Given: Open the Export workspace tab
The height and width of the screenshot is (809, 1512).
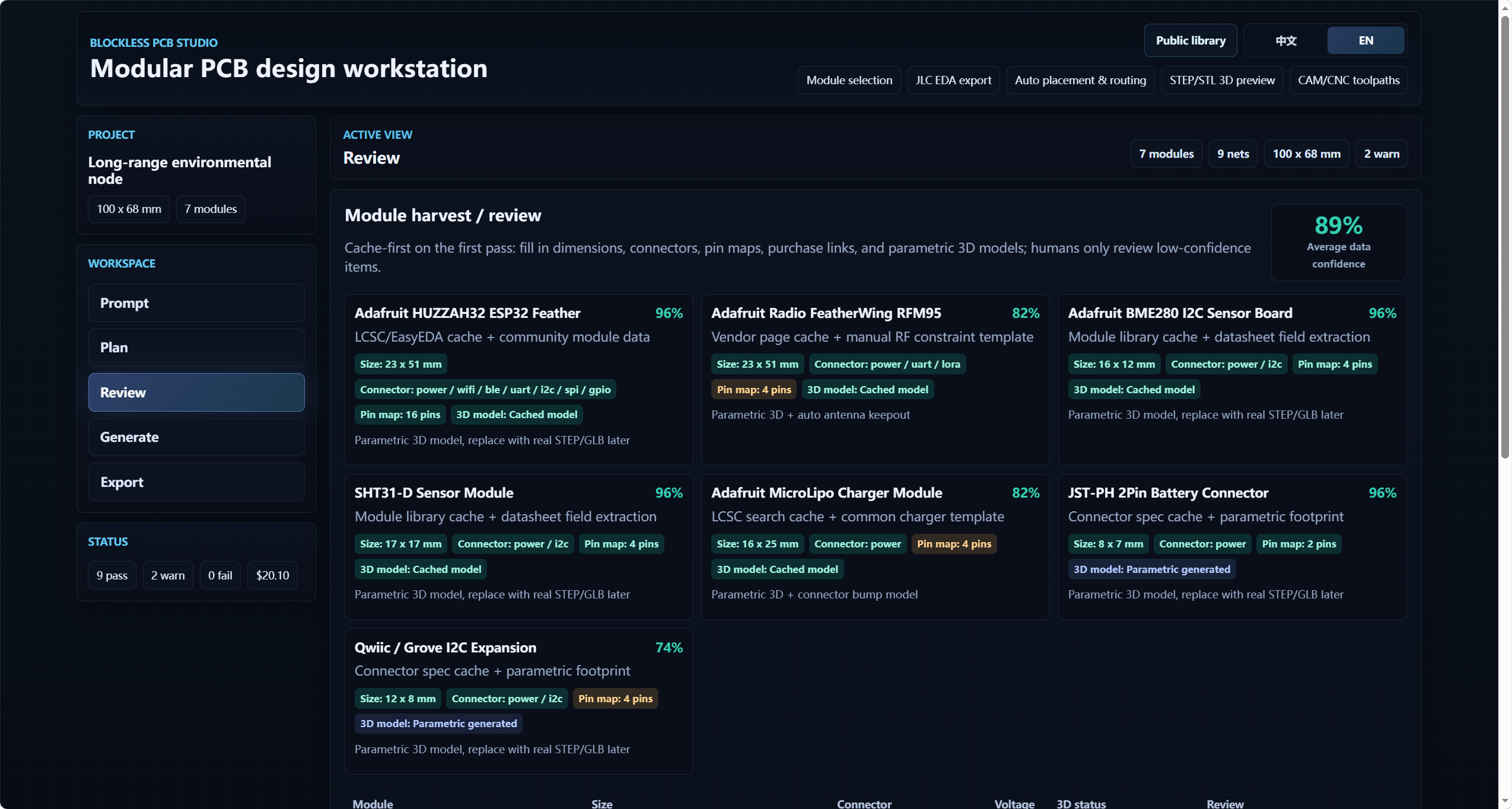Looking at the screenshot, I should tap(196, 482).
